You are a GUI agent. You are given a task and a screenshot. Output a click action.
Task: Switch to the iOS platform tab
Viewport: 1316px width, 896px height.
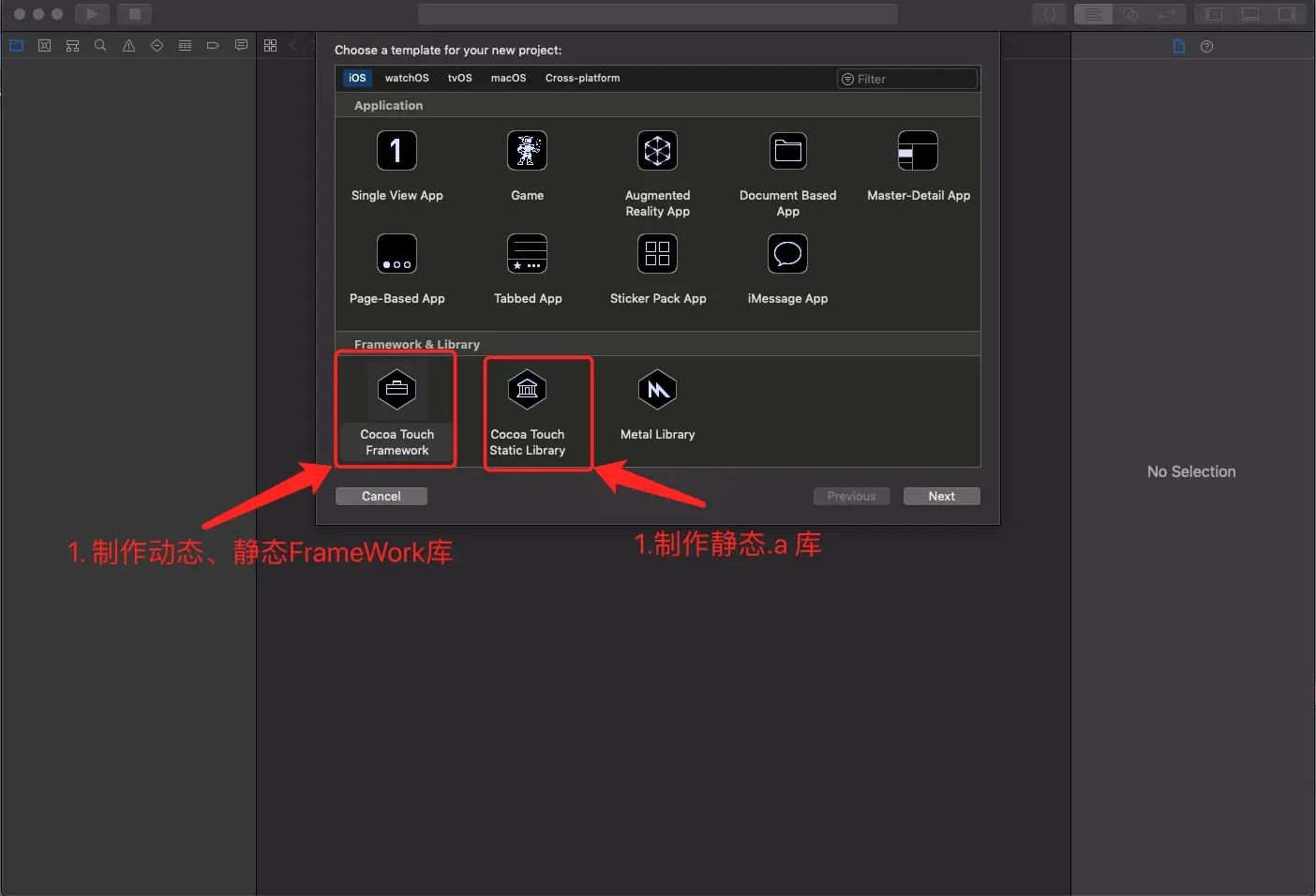pyautogui.click(x=357, y=78)
